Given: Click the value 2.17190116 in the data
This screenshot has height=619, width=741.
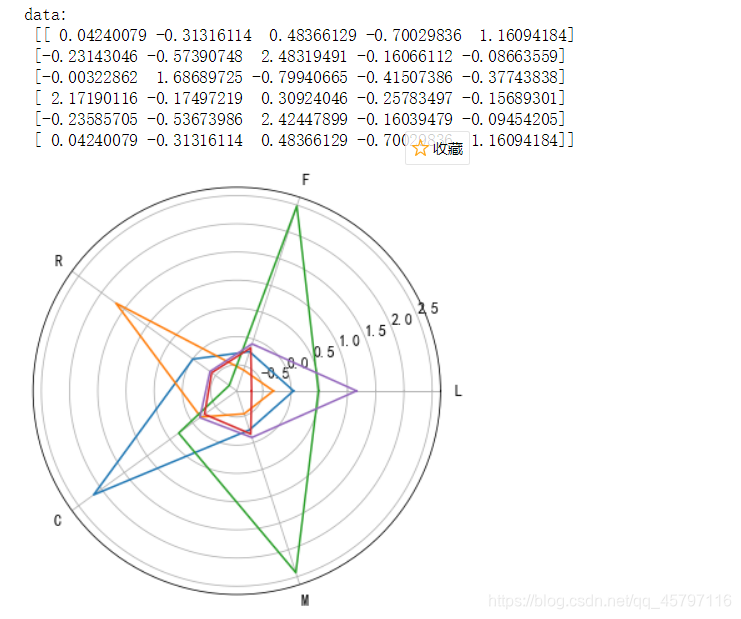Looking at the screenshot, I should (94, 98).
